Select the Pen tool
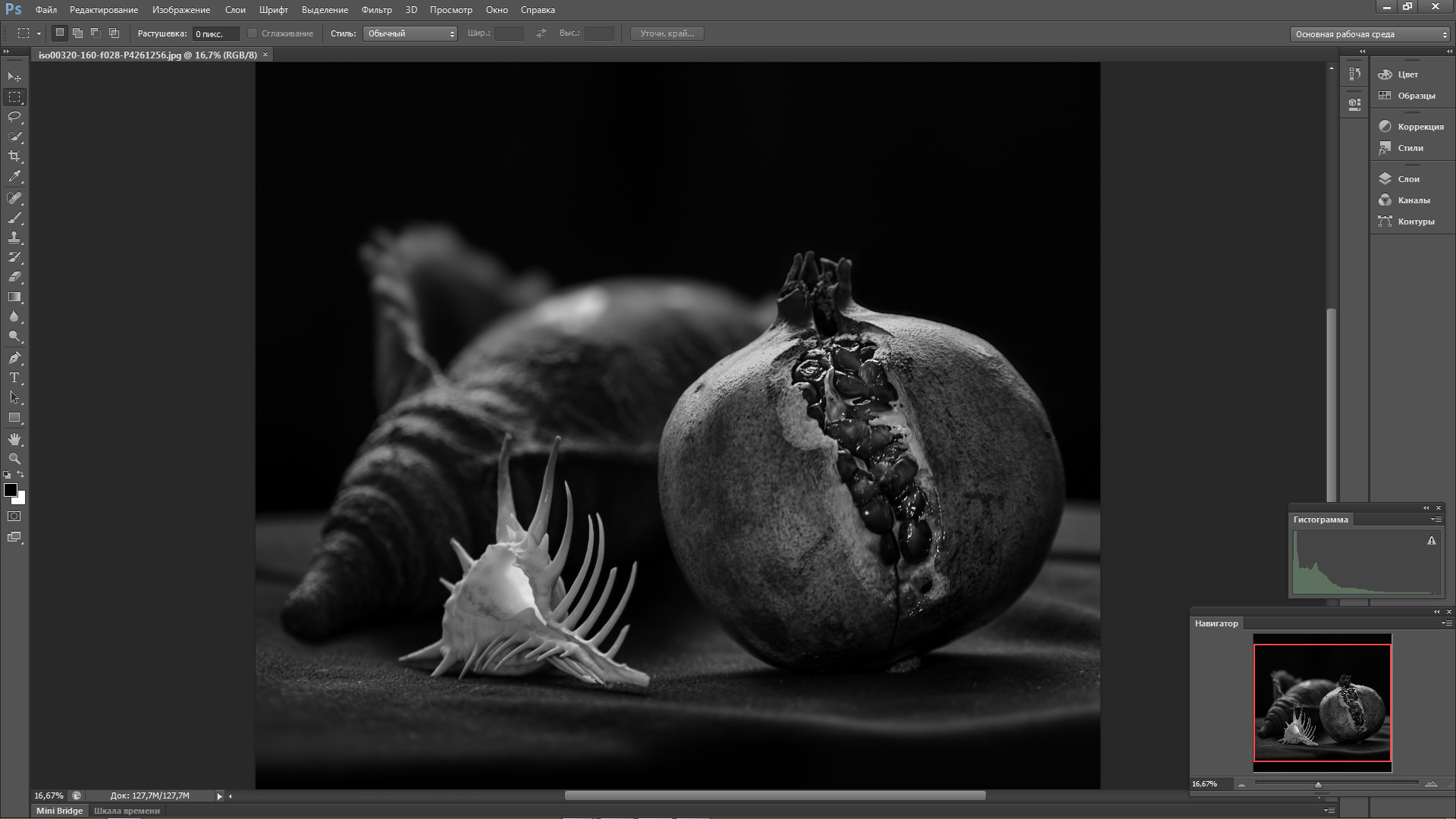Screen dimensions: 1456x819 click(x=14, y=357)
